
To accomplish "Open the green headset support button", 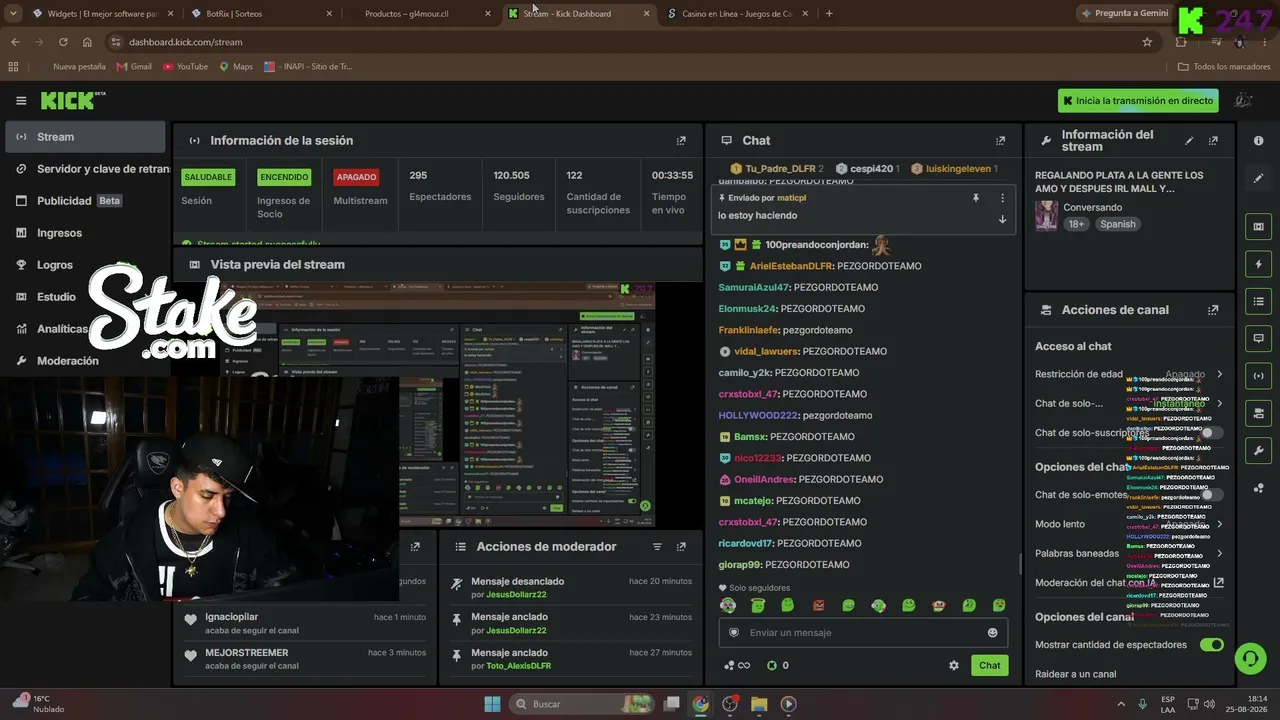I will 1249,658.
